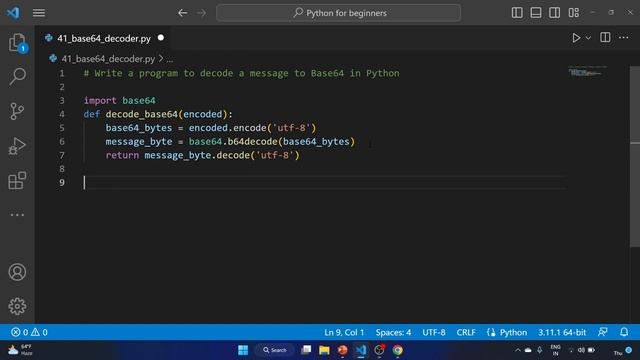Screen dimensions: 640x360
Task: Click 'import base64' on line 3
Action: (120, 100)
